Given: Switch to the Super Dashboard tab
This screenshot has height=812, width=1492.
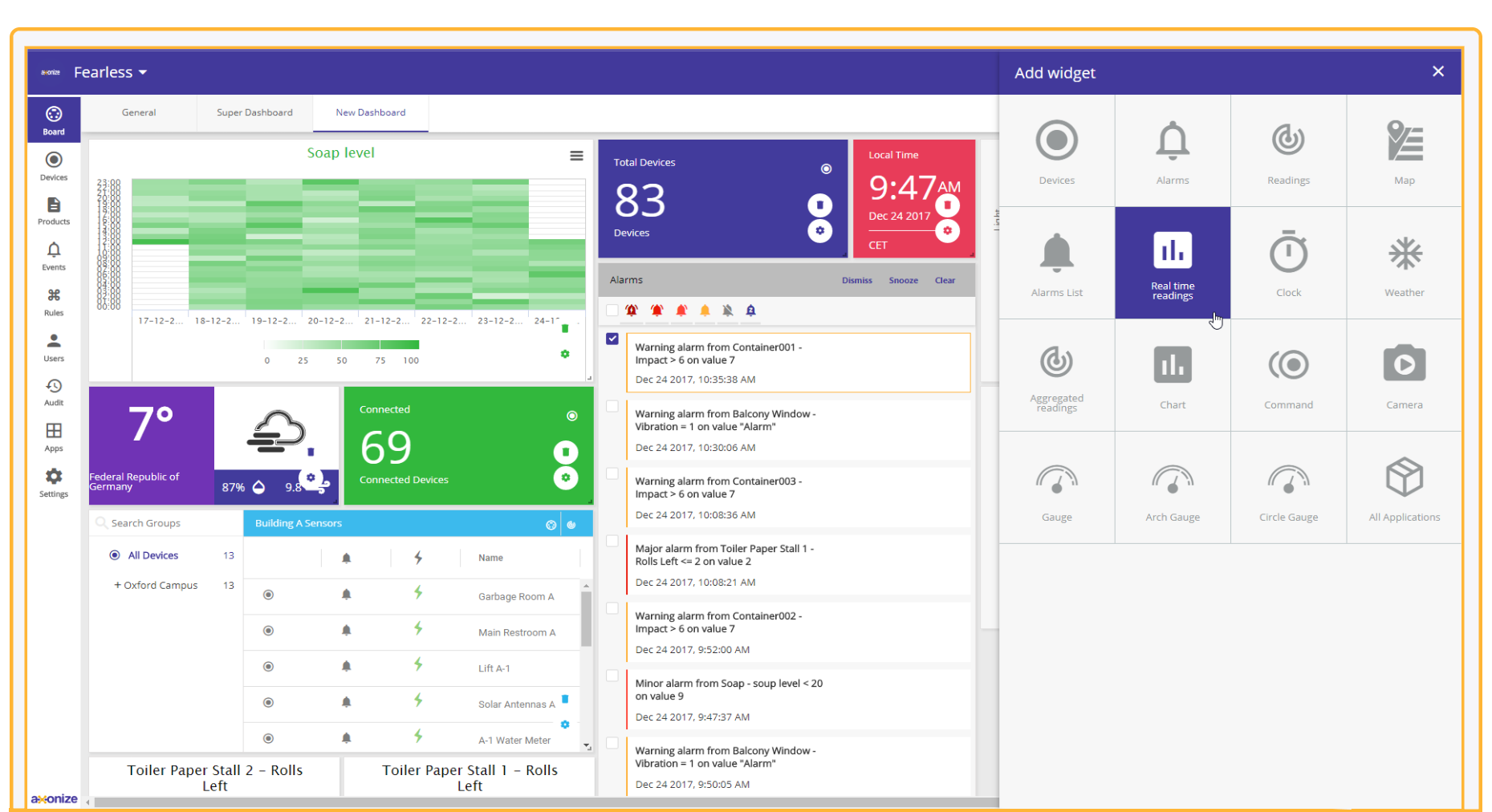Looking at the screenshot, I should pos(254,113).
